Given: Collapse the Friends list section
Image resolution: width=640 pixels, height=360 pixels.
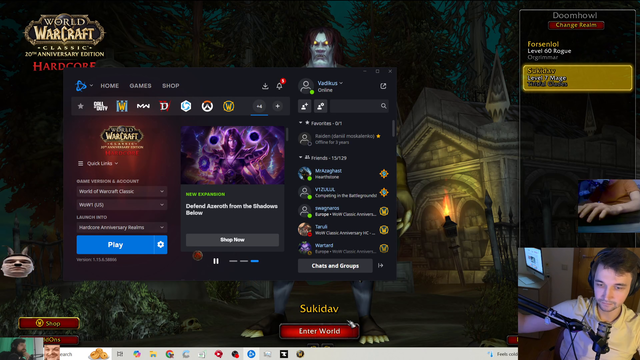Looking at the screenshot, I should (301, 158).
